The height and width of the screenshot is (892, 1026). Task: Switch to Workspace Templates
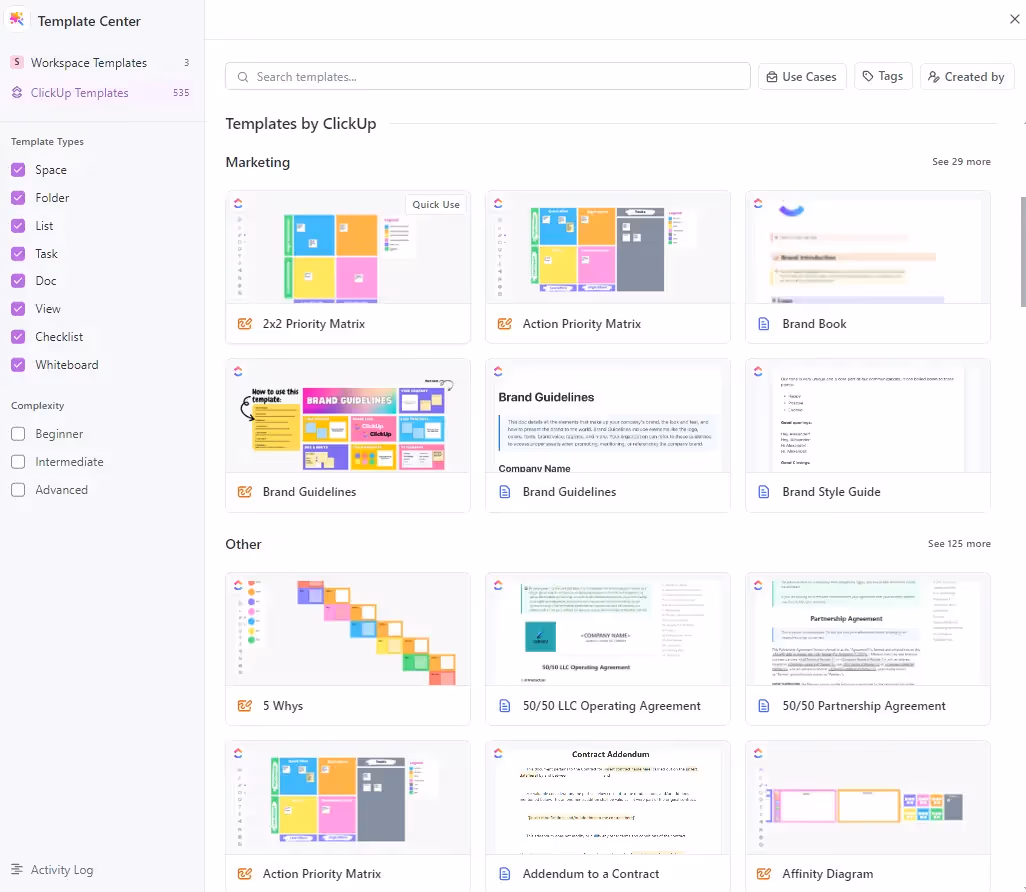(x=89, y=63)
